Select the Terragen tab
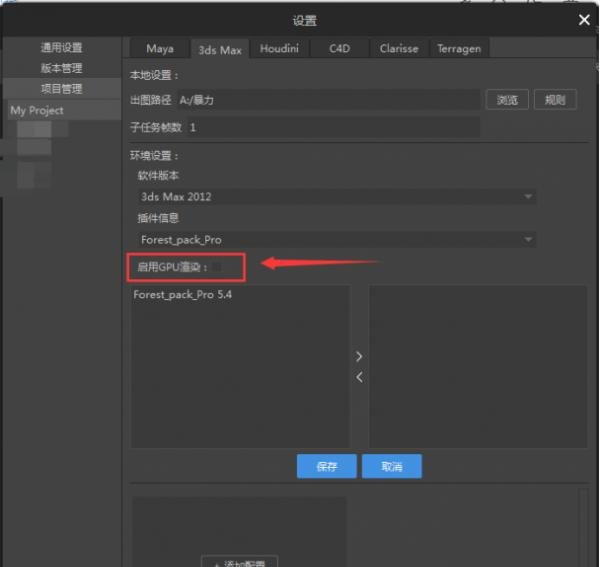 (459, 49)
